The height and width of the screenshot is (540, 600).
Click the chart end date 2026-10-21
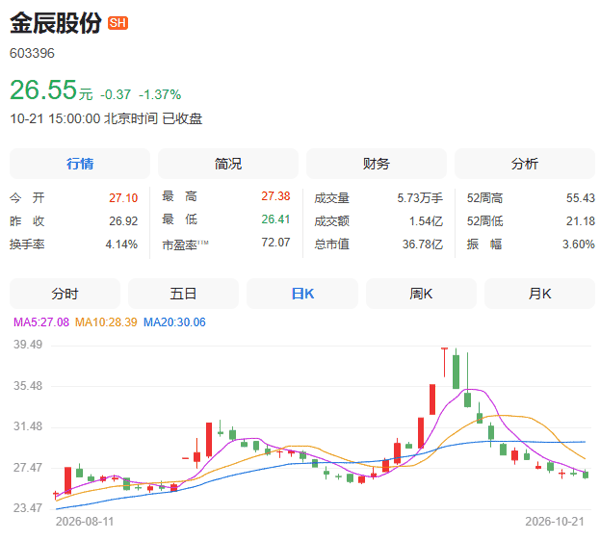coord(555,522)
